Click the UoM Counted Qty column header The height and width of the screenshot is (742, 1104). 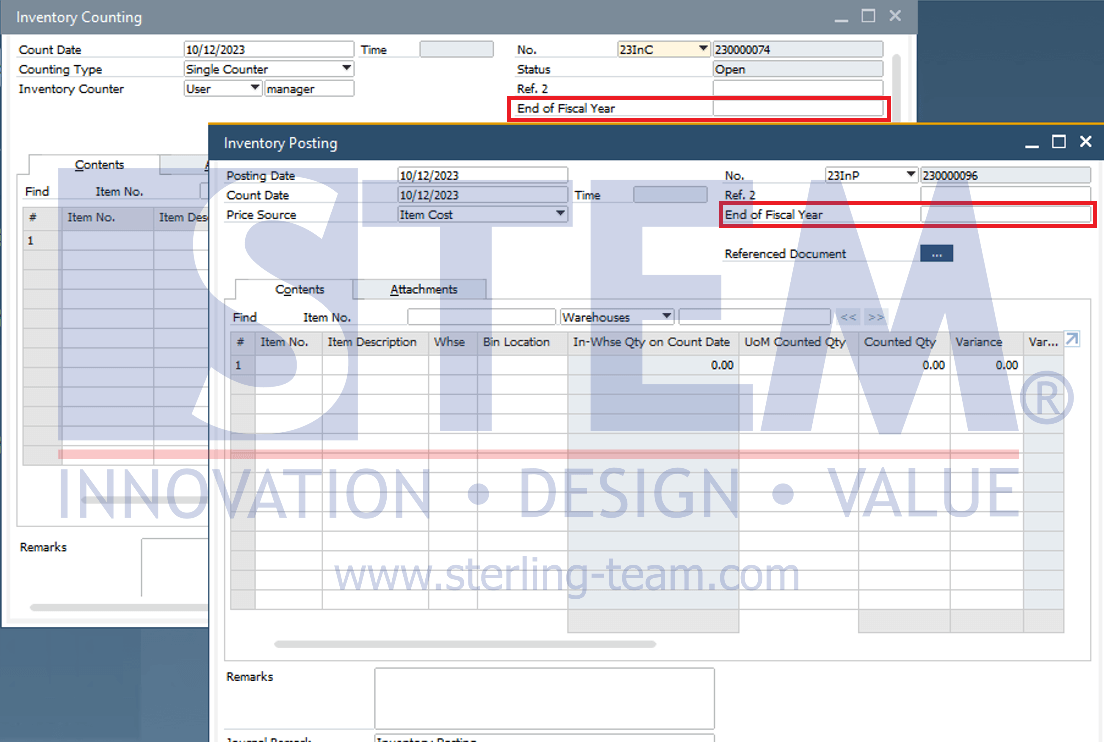[798, 342]
